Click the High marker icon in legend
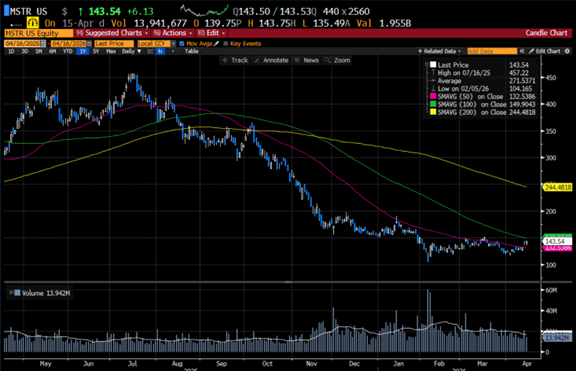Viewport: 576px width, 371px height. click(433, 73)
